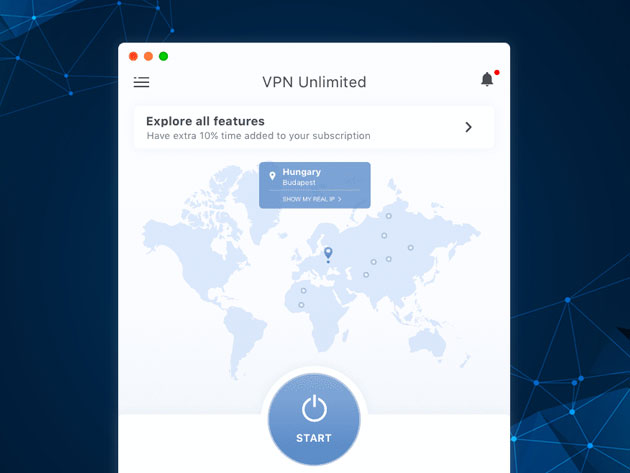Click the red notification badge dot
This screenshot has width=630, height=473.
(x=497, y=72)
